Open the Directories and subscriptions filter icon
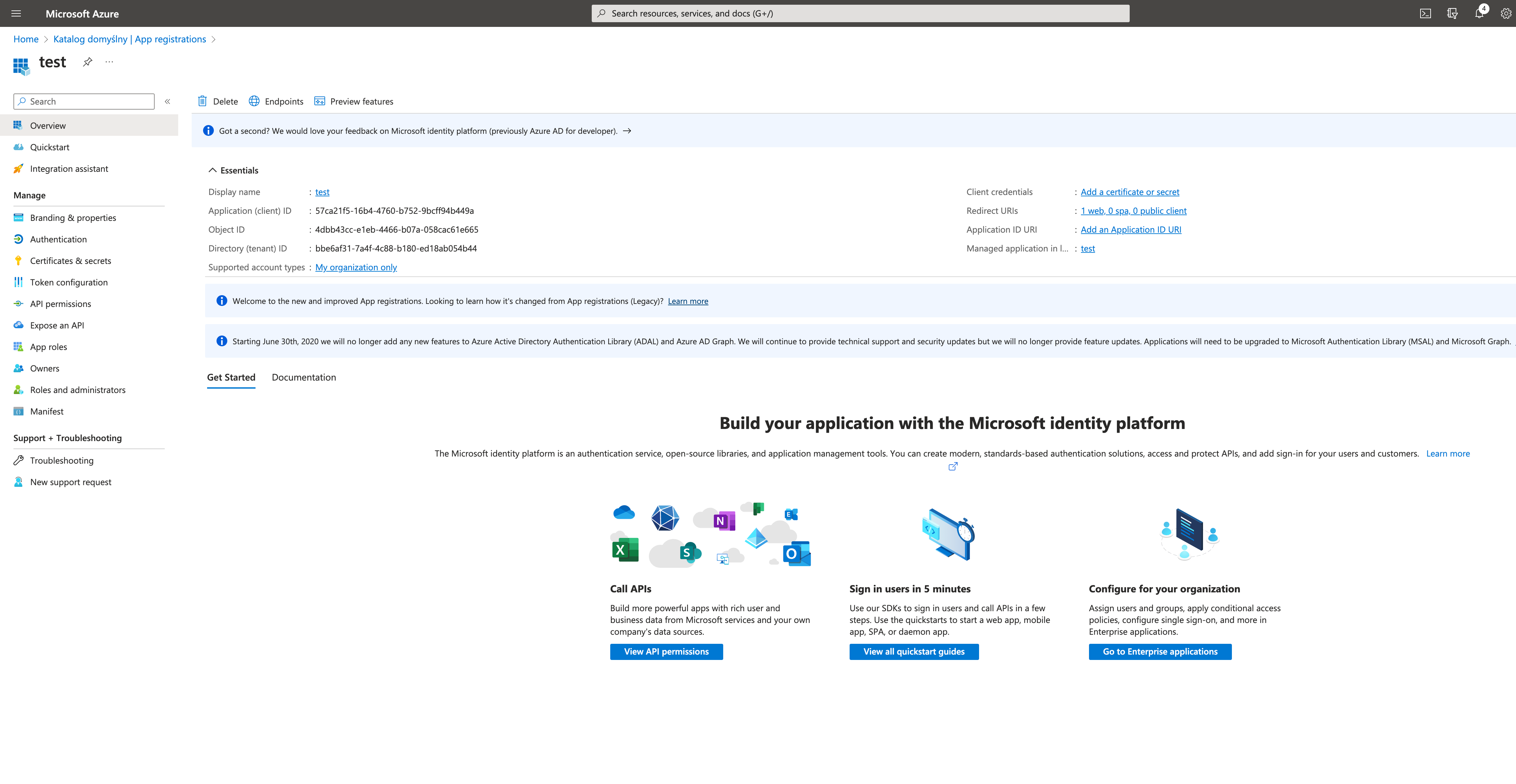The width and height of the screenshot is (1516, 784). 1452,13
